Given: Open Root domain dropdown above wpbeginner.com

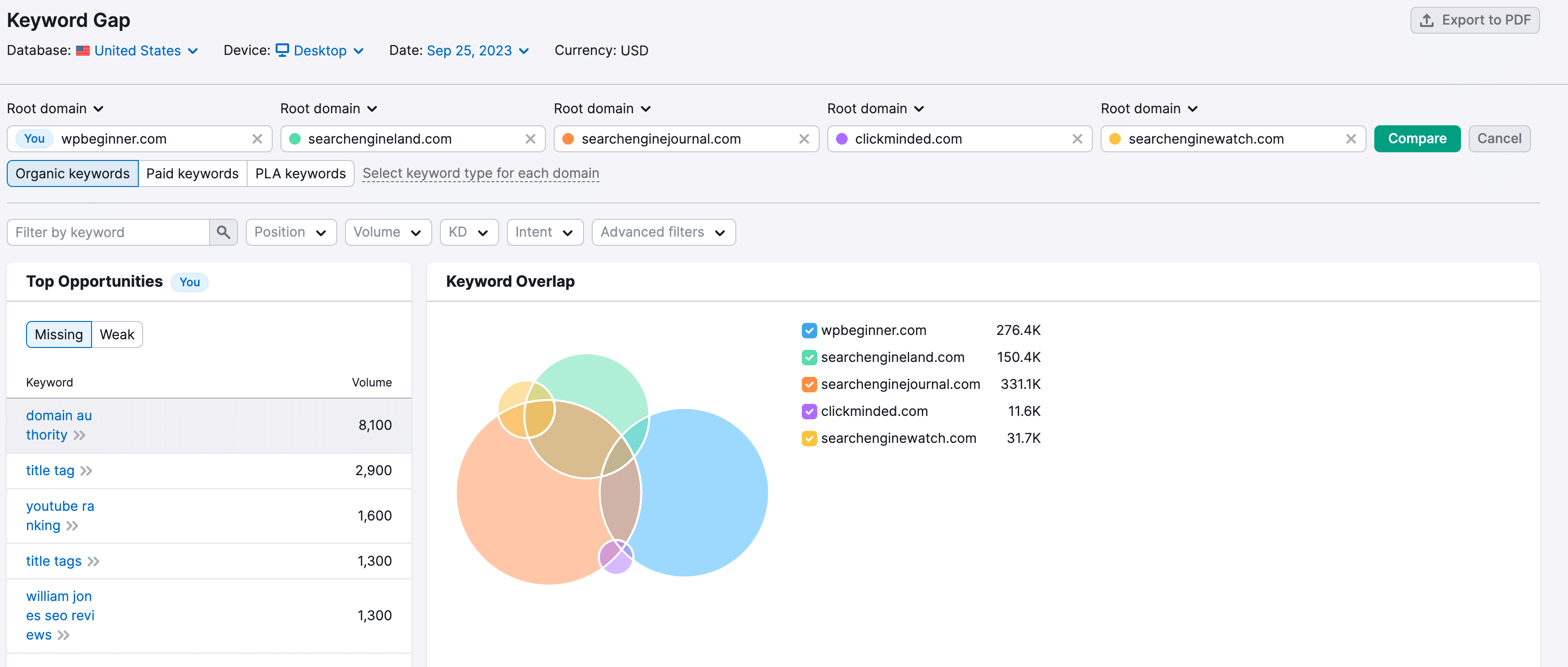Looking at the screenshot, I should tap(55, 108).
